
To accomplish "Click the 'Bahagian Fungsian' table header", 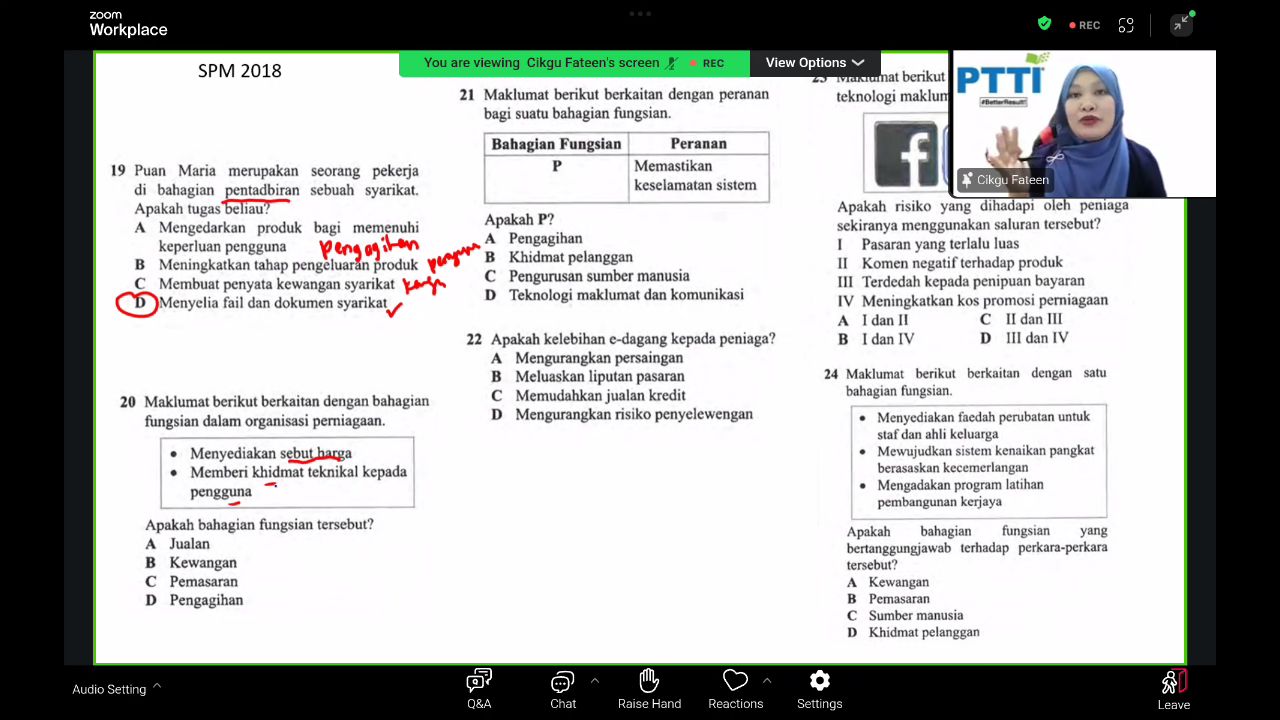I will [556, 144].
